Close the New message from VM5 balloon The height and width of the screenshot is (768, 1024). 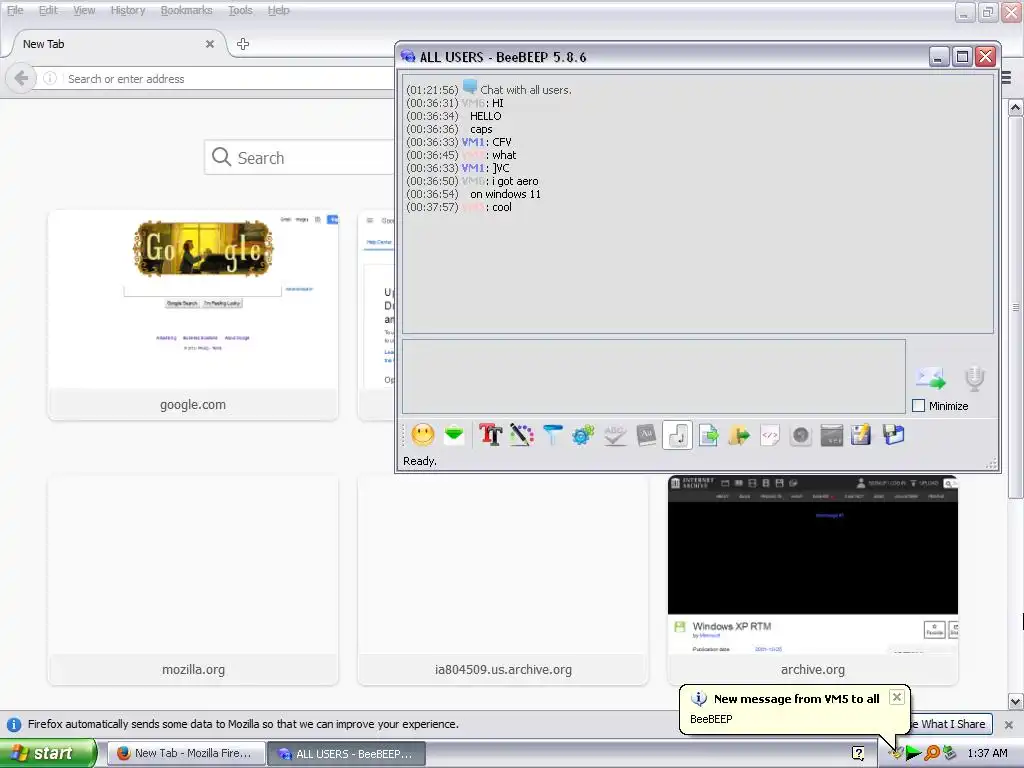click(x=897, y=697)
